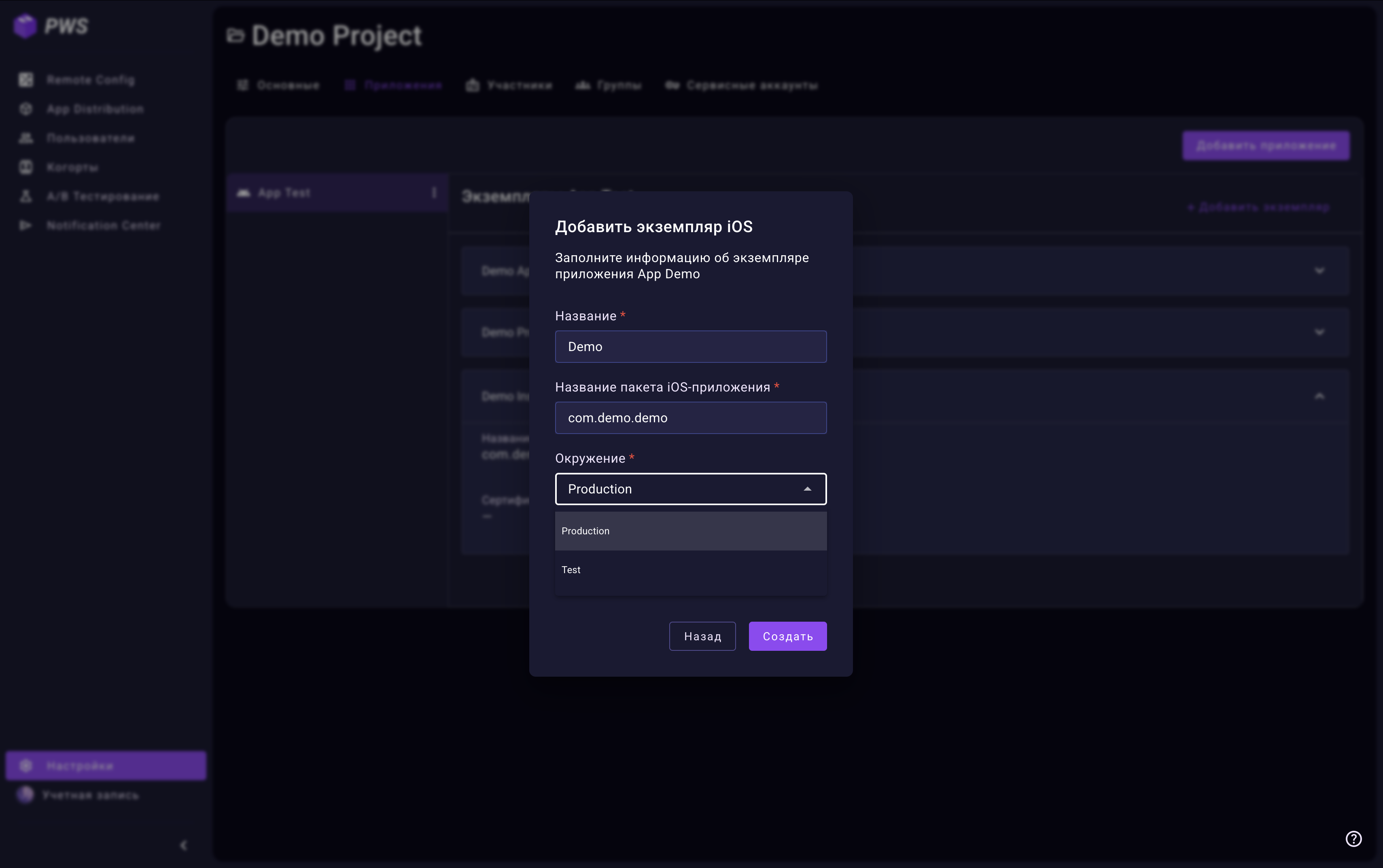Click the A/B testing flask icon

[26, 196]
